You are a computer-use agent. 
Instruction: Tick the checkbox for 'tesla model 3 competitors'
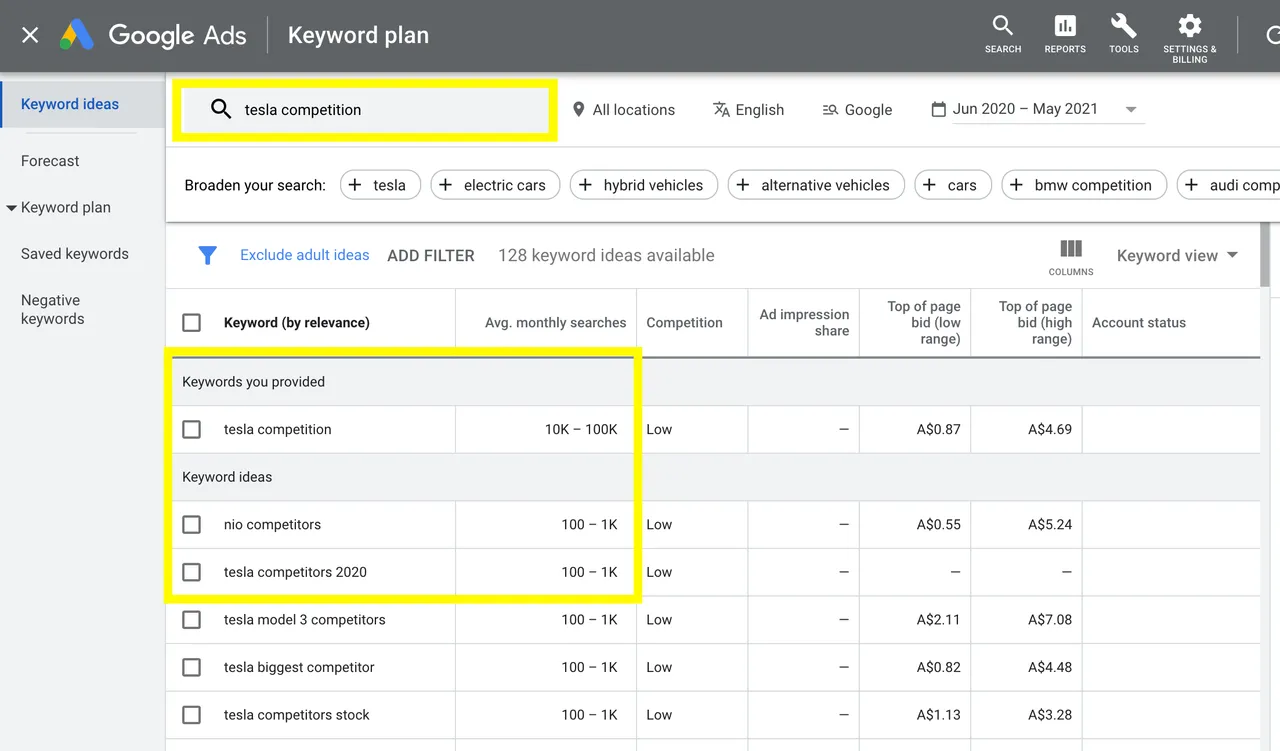click(191, 620)
